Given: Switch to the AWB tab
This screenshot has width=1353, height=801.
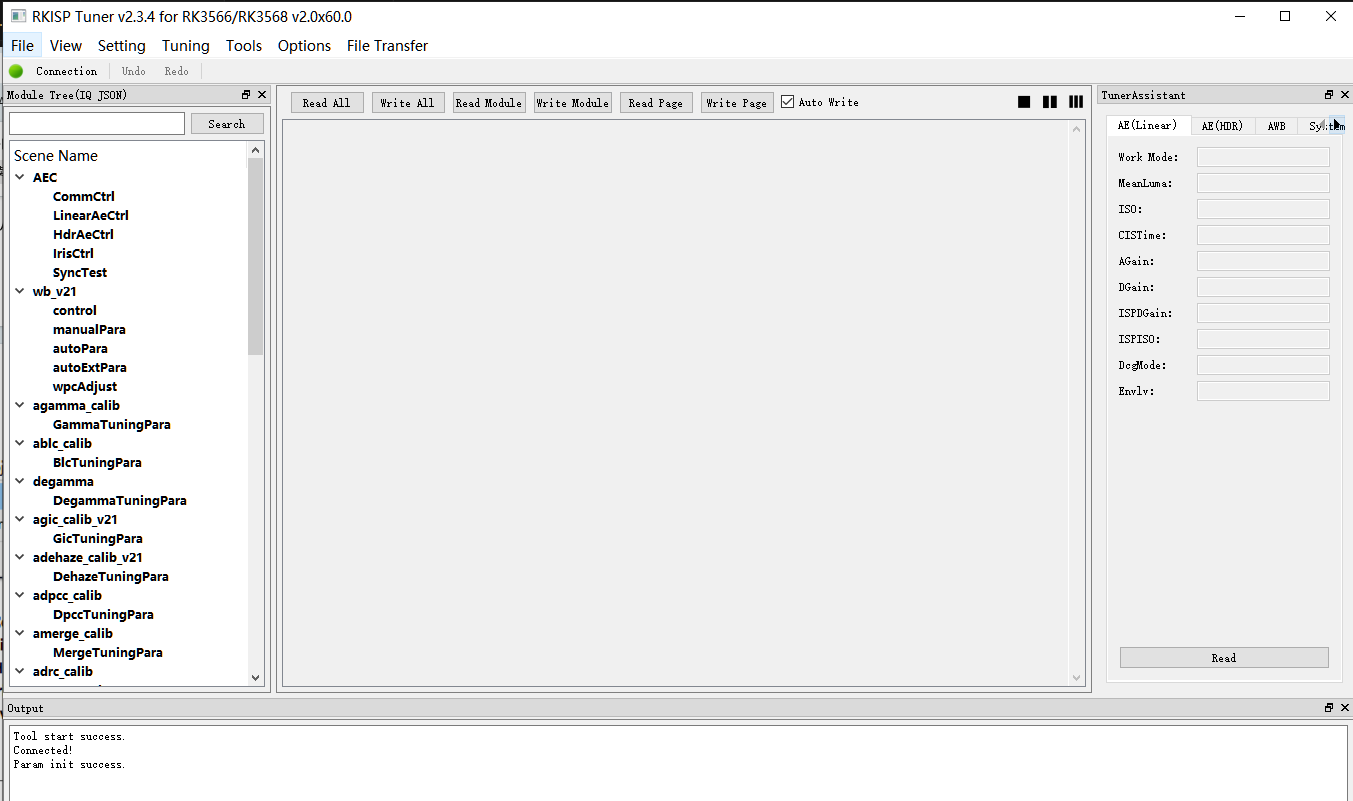Looking at the screenshot, I should click(x=1276, y=126).
